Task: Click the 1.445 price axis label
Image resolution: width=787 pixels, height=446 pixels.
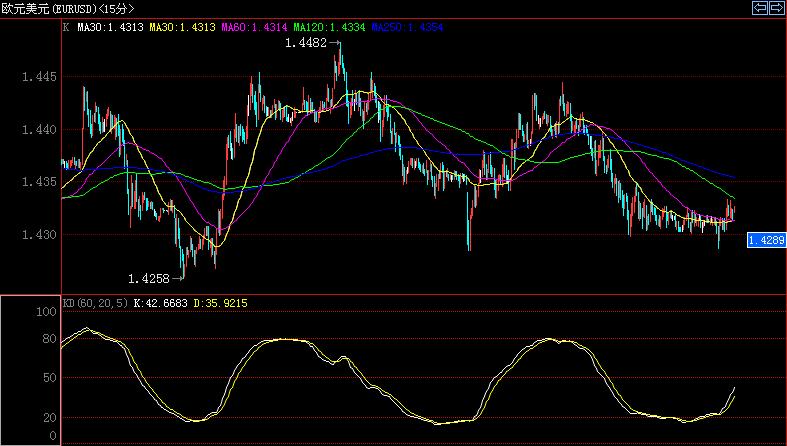Action: (39, 77)
